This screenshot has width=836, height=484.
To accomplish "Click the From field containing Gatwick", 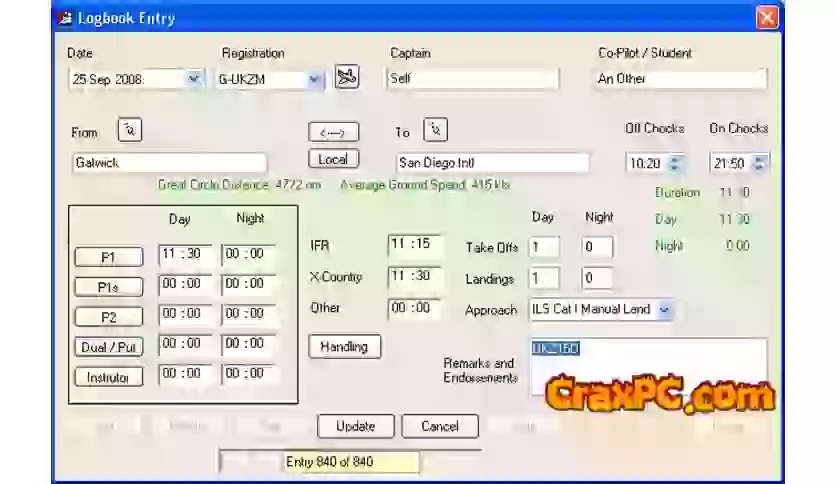I will [169, 163].
